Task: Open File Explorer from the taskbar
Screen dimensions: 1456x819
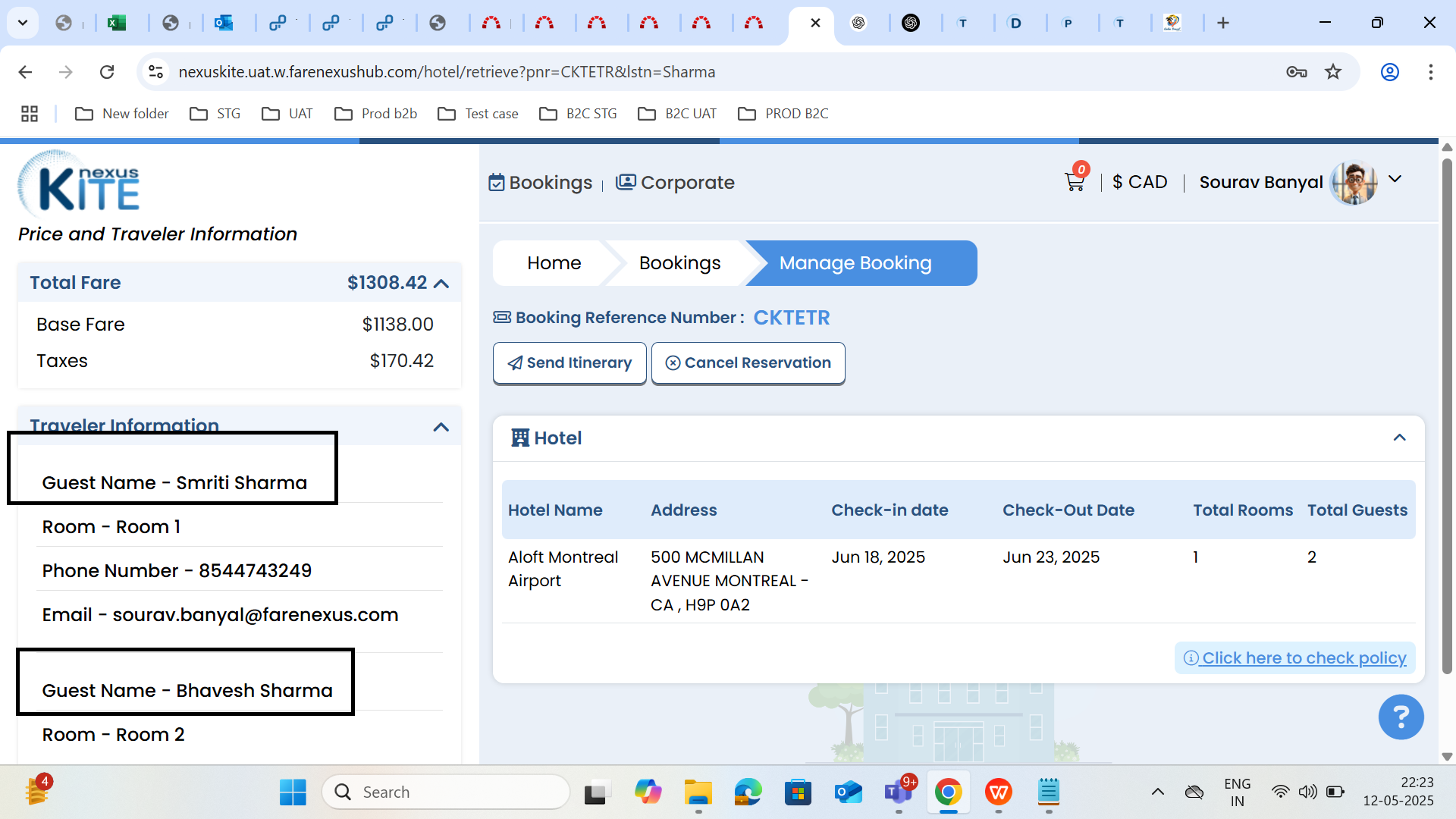Action: coord(698,792)
